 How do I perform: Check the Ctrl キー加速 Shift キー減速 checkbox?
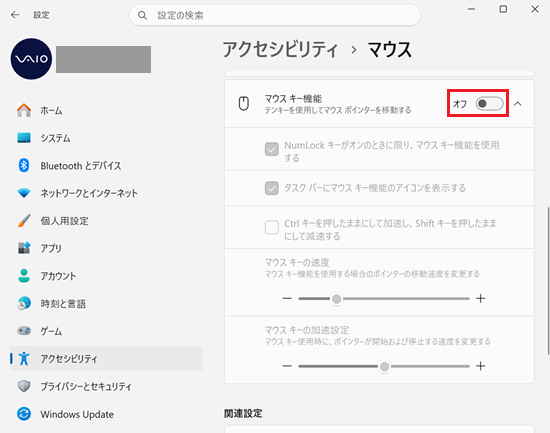(272, 227)
